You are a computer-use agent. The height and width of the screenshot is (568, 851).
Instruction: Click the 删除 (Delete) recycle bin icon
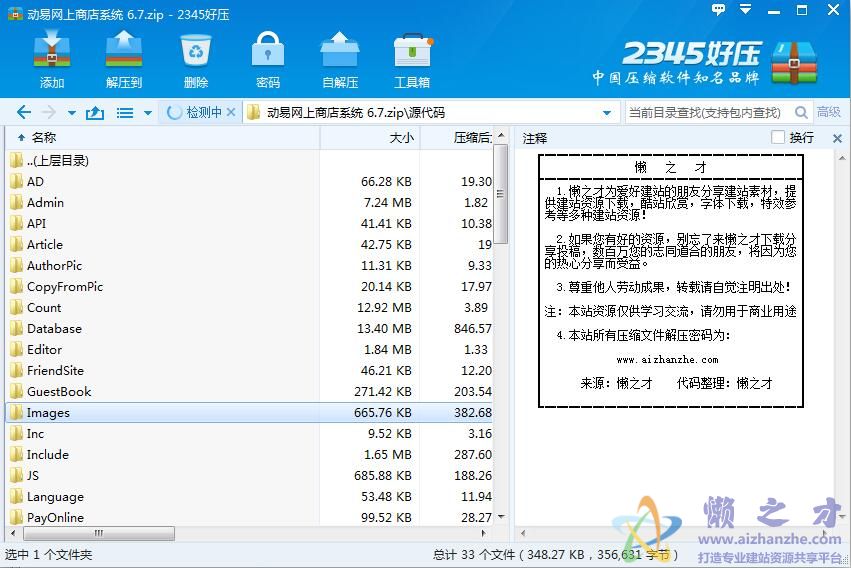(195, 59)
